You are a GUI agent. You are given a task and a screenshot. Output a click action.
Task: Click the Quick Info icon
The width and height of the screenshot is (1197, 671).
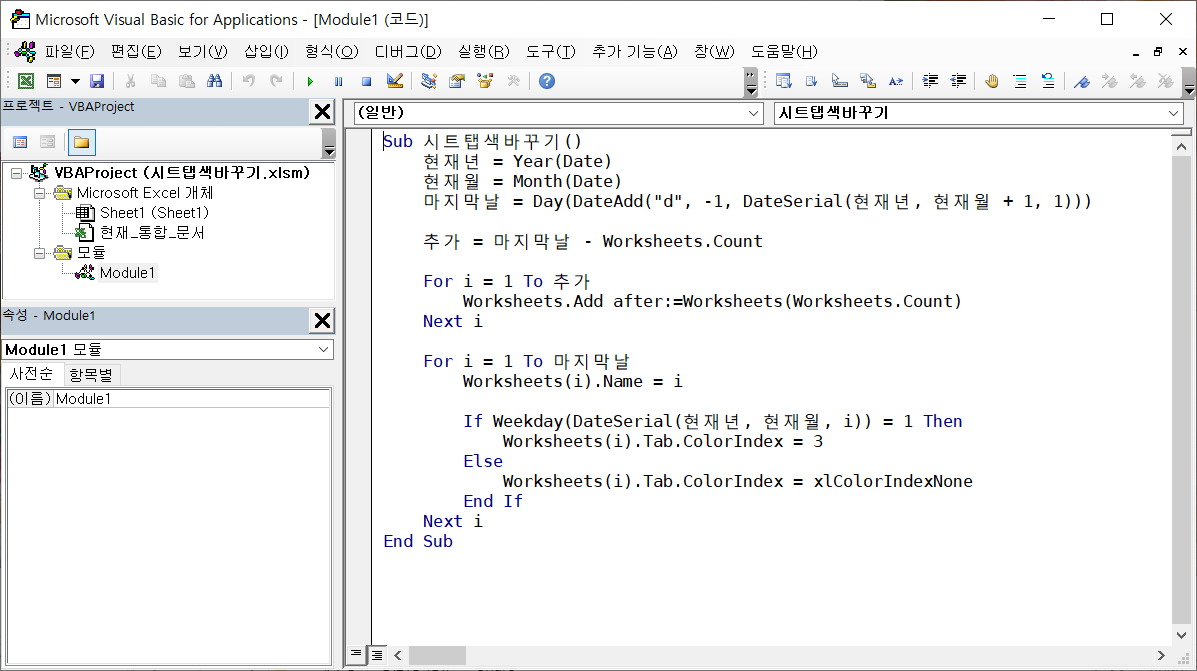click(x=840, y=81)
